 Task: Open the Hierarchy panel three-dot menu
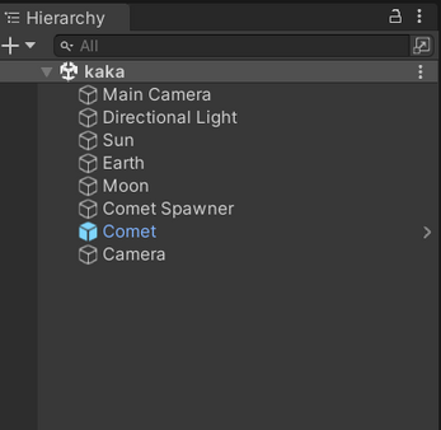(x=419, y=16)
